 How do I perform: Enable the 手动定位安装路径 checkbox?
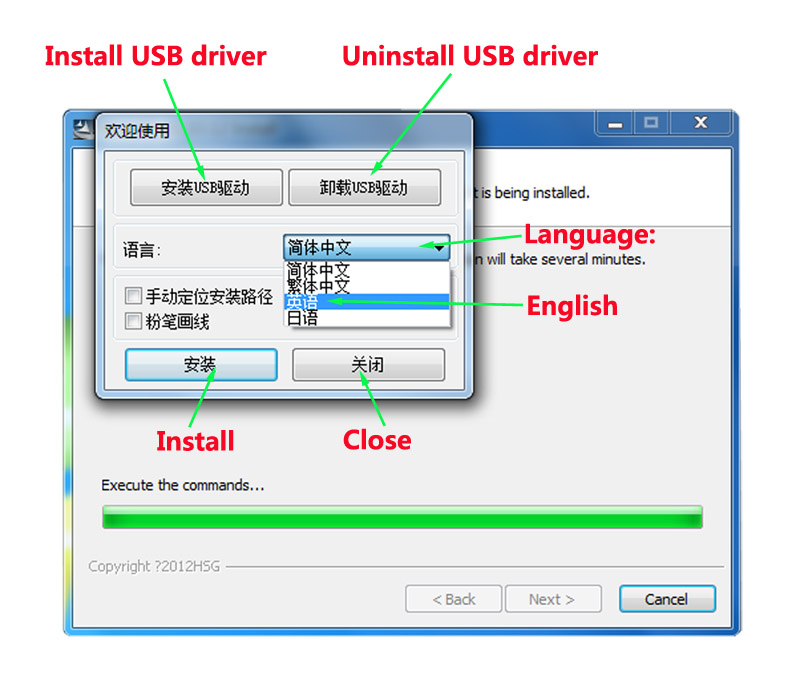pyautogui.click(x=133, y=295)
